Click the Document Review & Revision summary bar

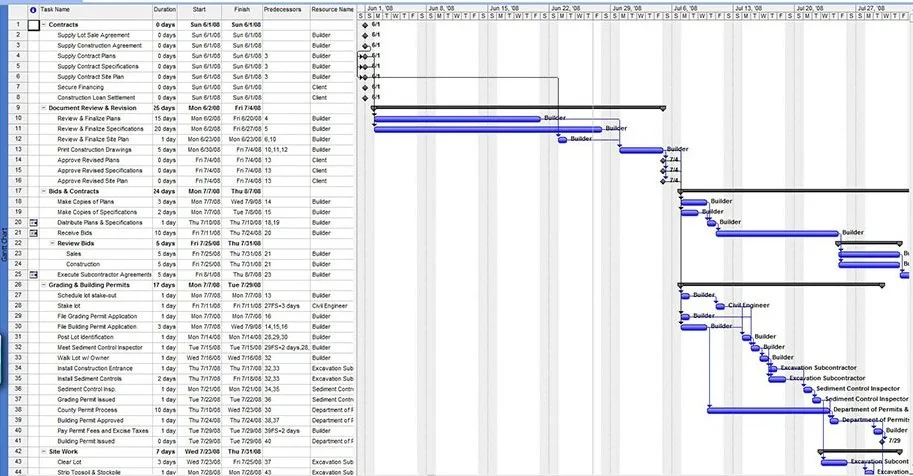coord(518,108)
